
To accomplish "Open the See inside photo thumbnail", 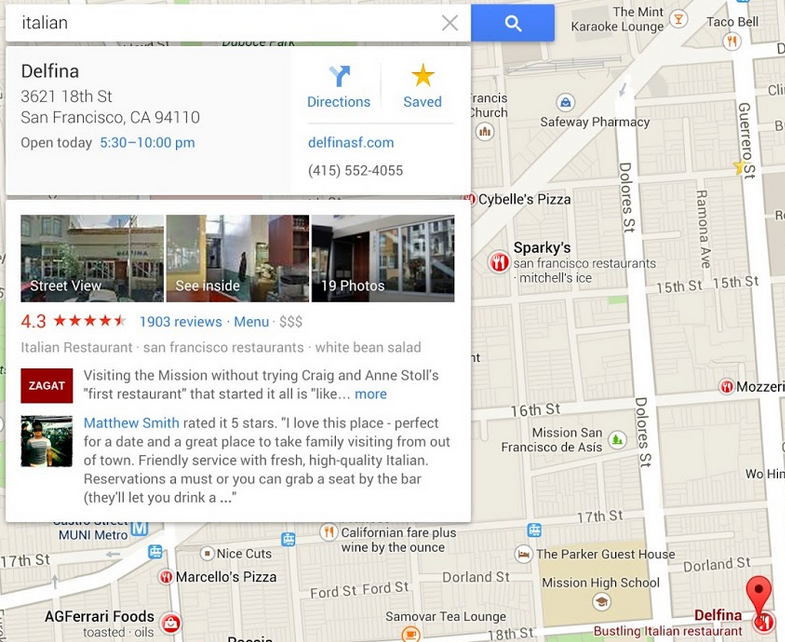I will 237,258.
